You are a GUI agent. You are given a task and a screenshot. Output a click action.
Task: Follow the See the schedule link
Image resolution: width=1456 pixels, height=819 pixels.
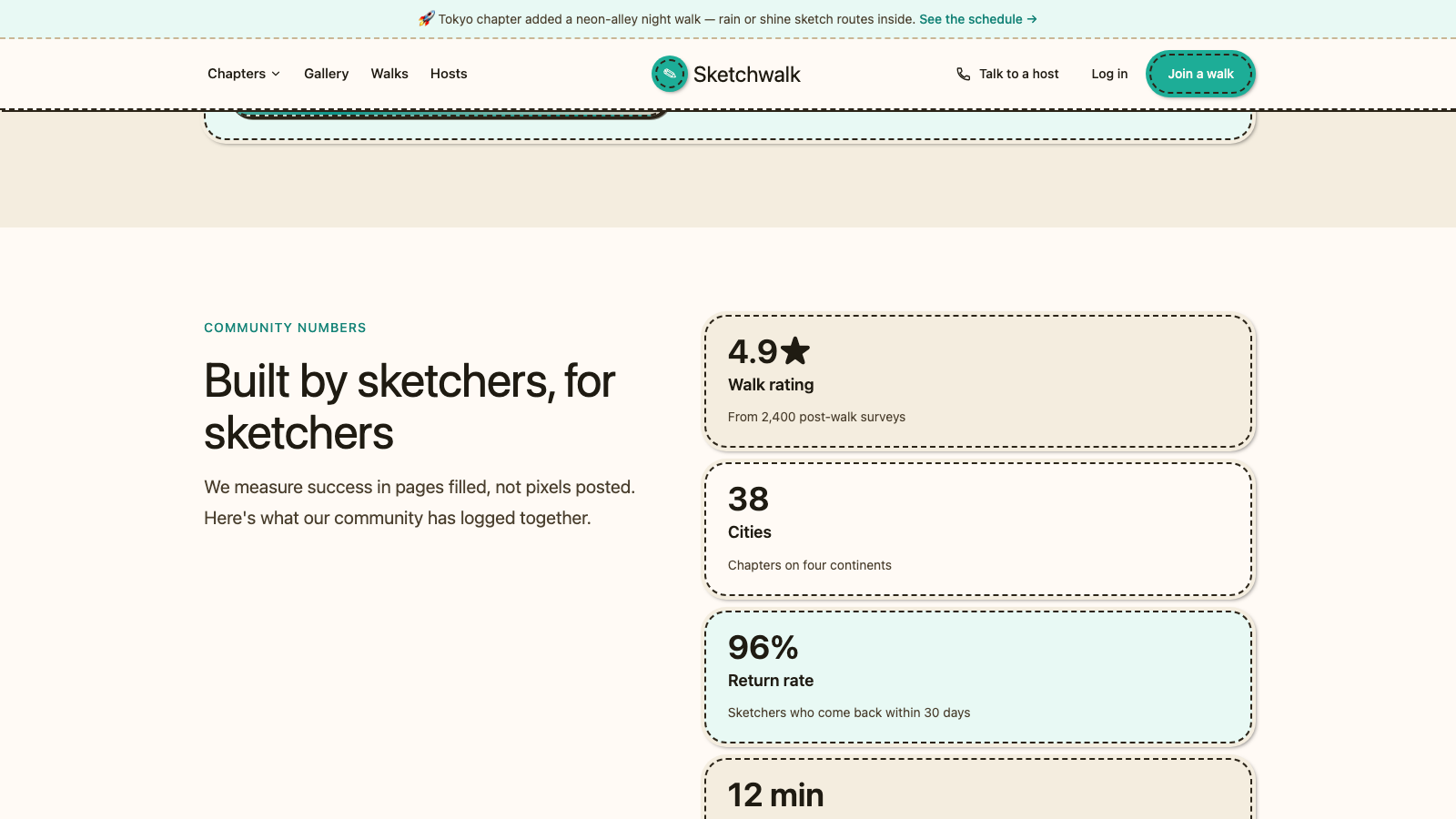tap(978, 19)
